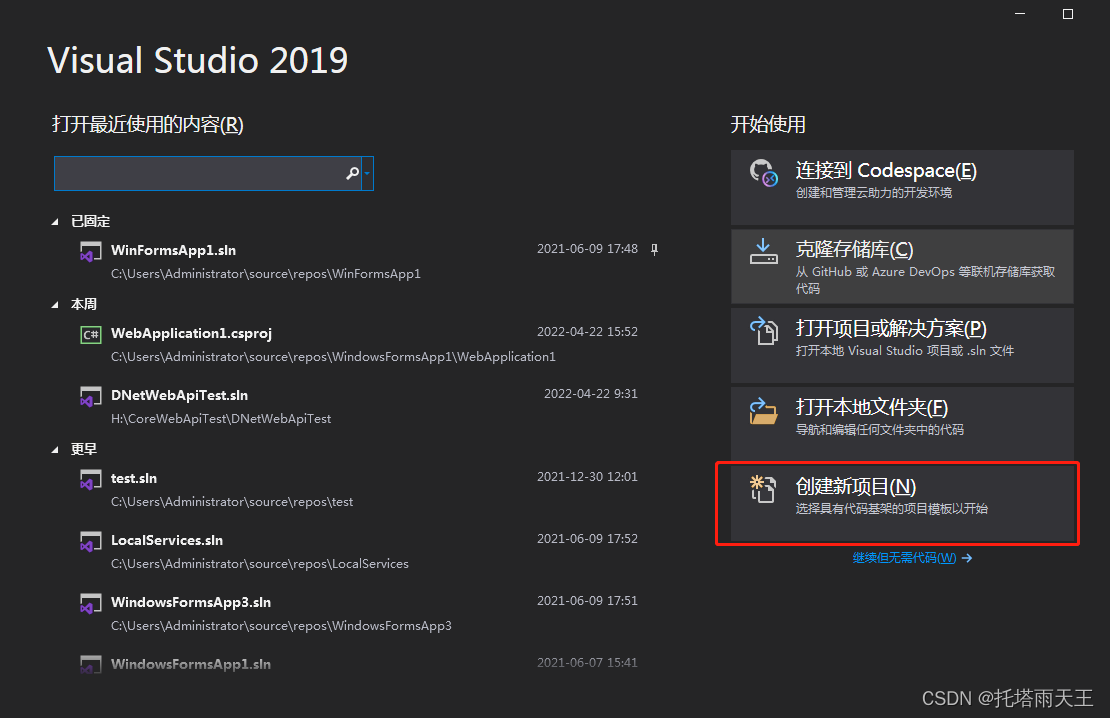Collapse the 本周 this week group

tap(55, 304)
